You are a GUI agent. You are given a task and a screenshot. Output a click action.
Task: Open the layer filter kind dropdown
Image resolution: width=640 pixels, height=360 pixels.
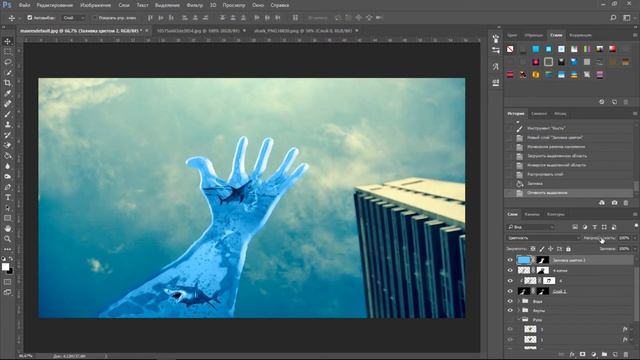point(531,227)
